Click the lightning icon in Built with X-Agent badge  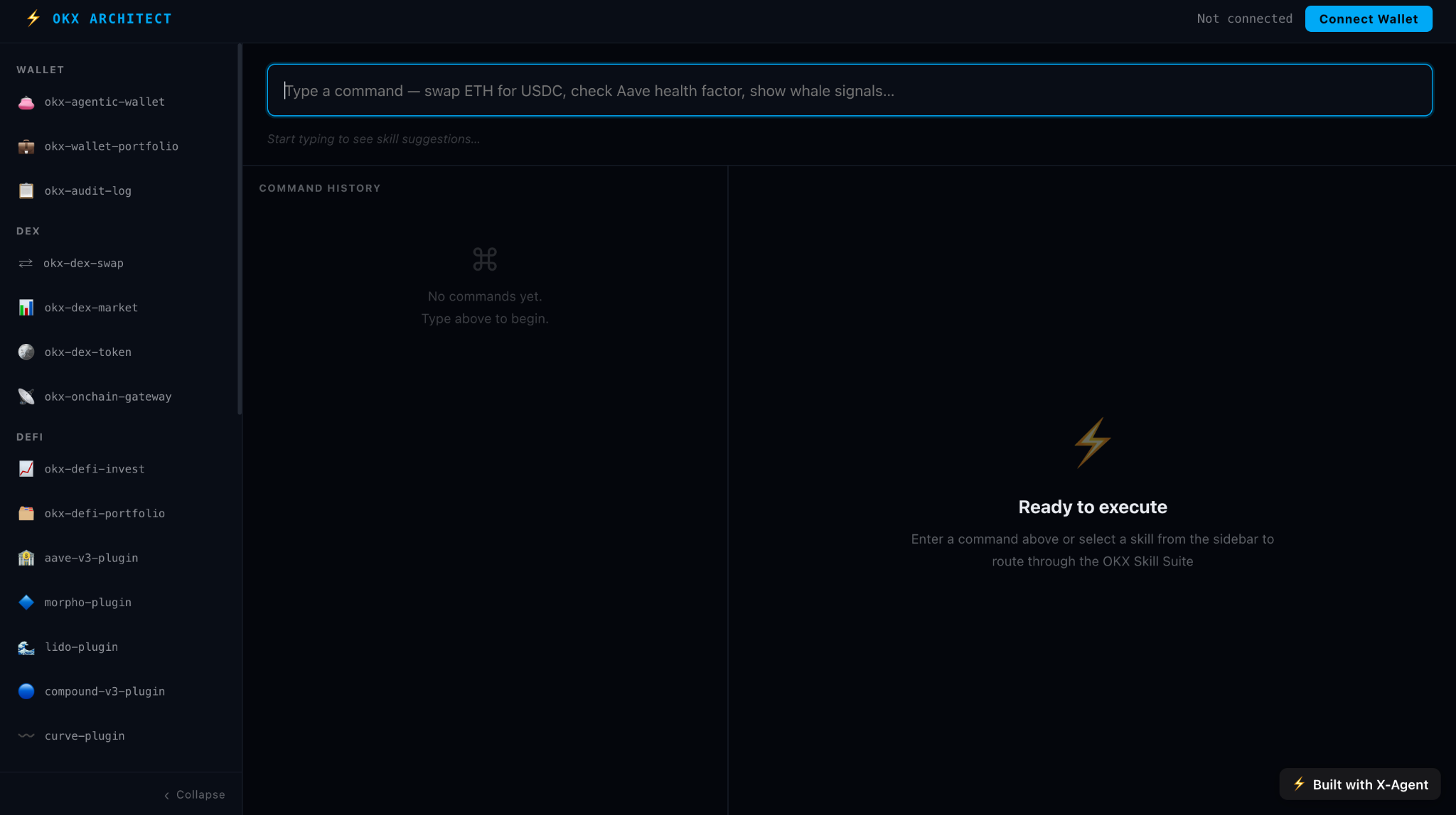[x=1299, y=784]
